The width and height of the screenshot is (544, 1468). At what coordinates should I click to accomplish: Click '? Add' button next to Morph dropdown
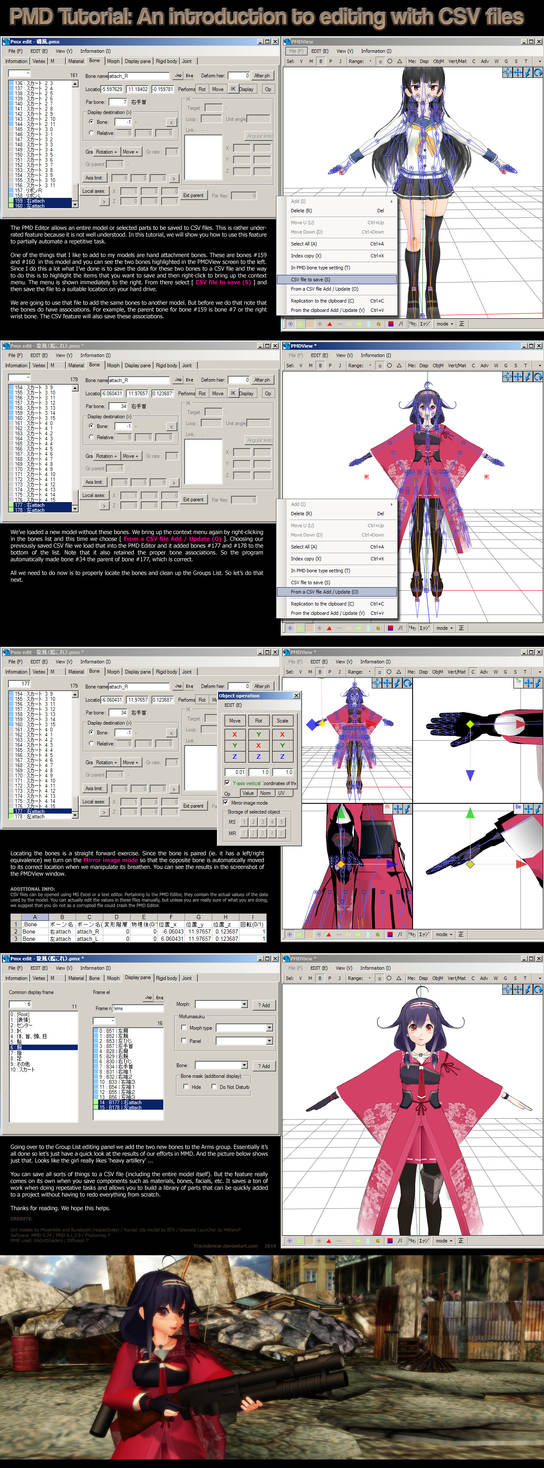click(x=264, y=1005)
